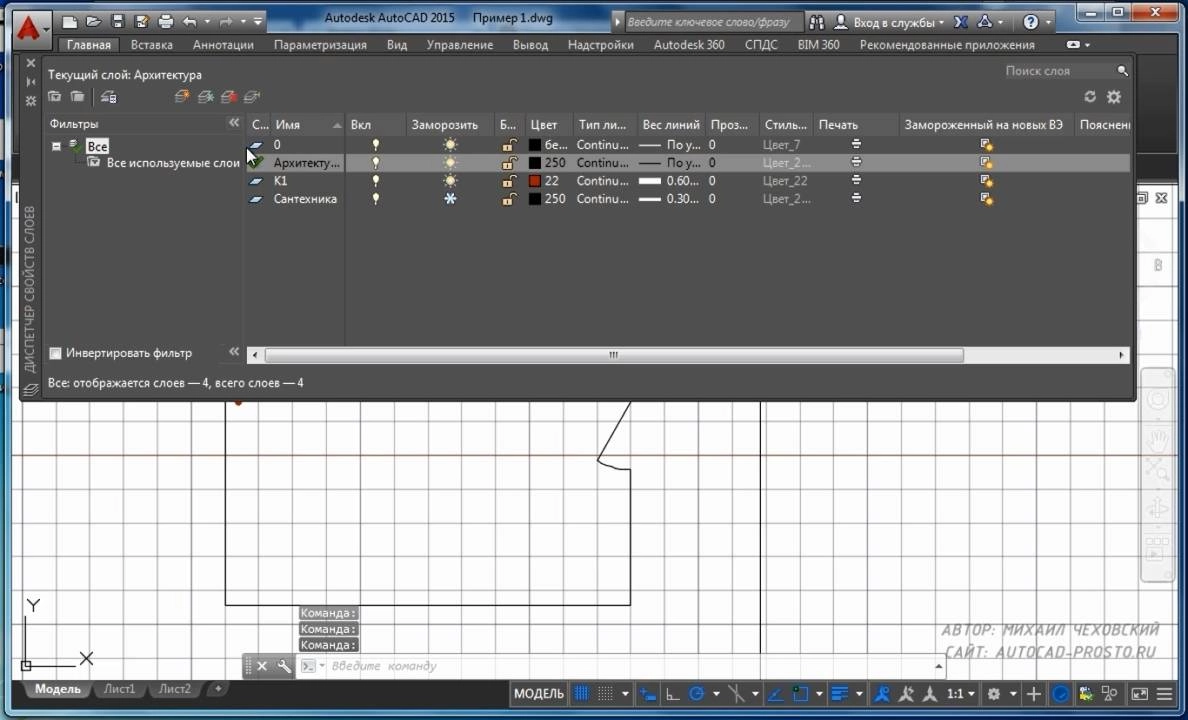The height and width of the screenshot is (720, 1188).
Task: Turn off the light bulb for layer Сантехника
Action: pyautogui.click(x=375, y=199)
